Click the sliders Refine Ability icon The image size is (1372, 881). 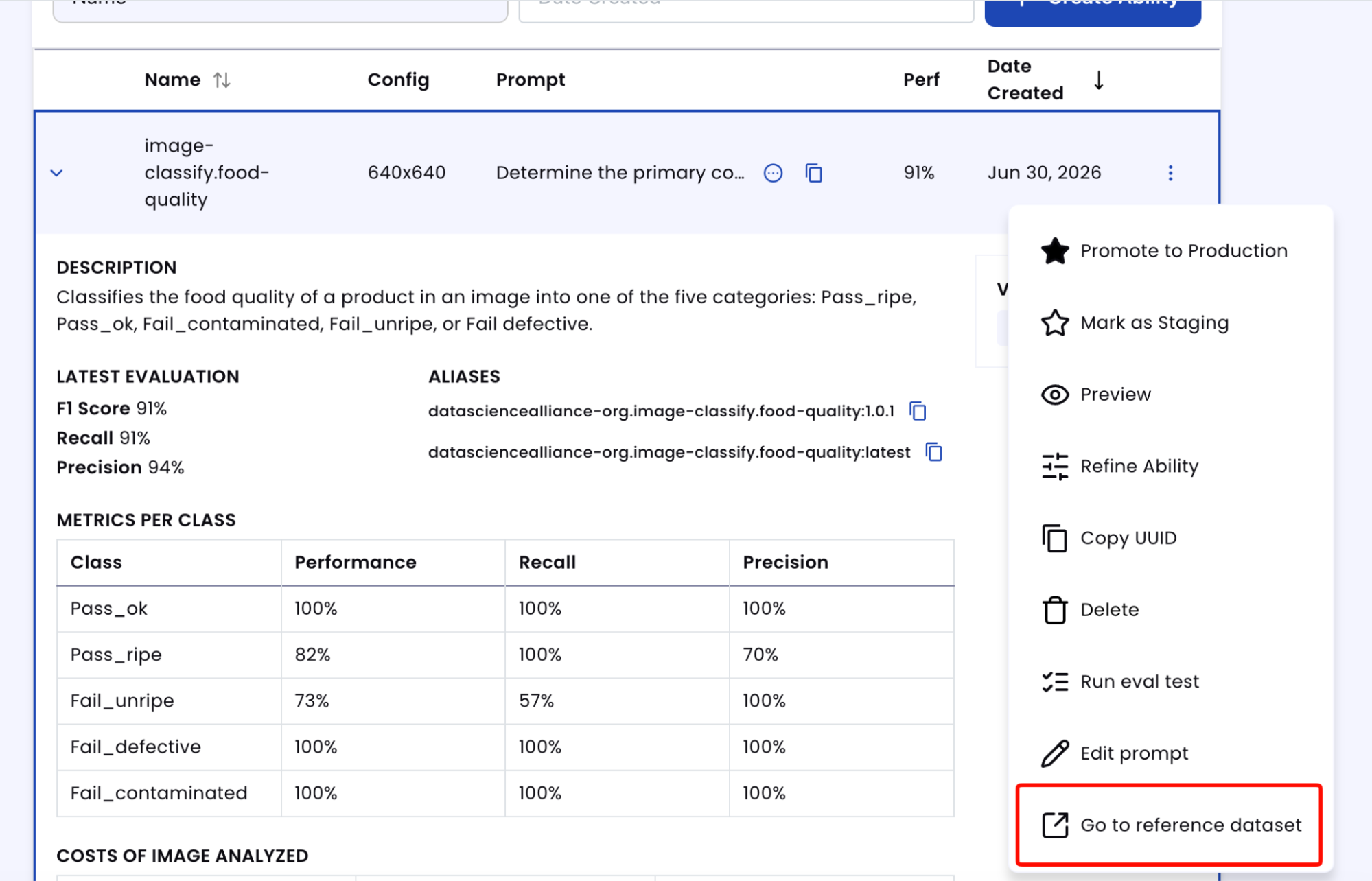[x=1055, y=467]
